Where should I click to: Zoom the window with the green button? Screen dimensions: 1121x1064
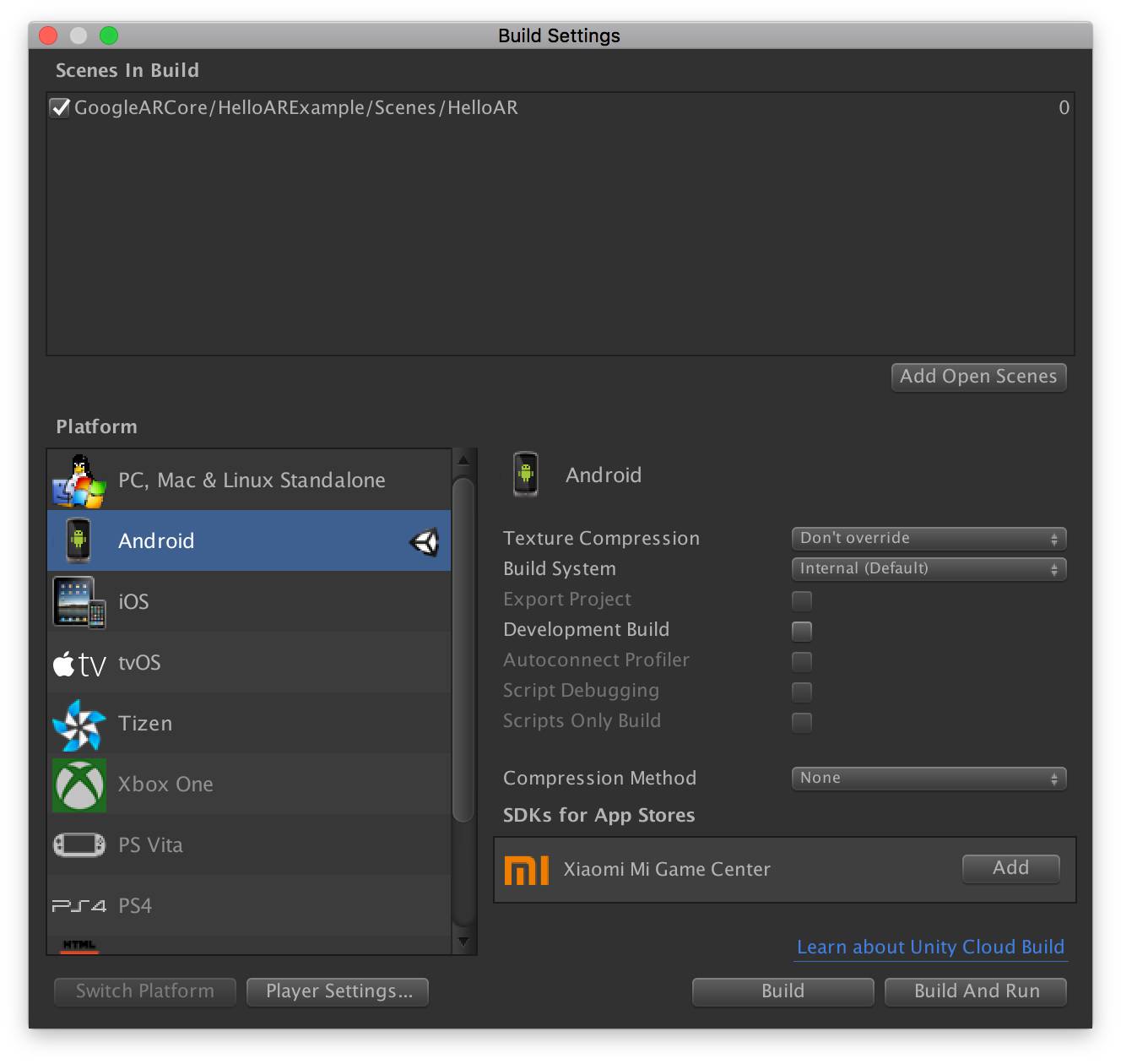109,35
